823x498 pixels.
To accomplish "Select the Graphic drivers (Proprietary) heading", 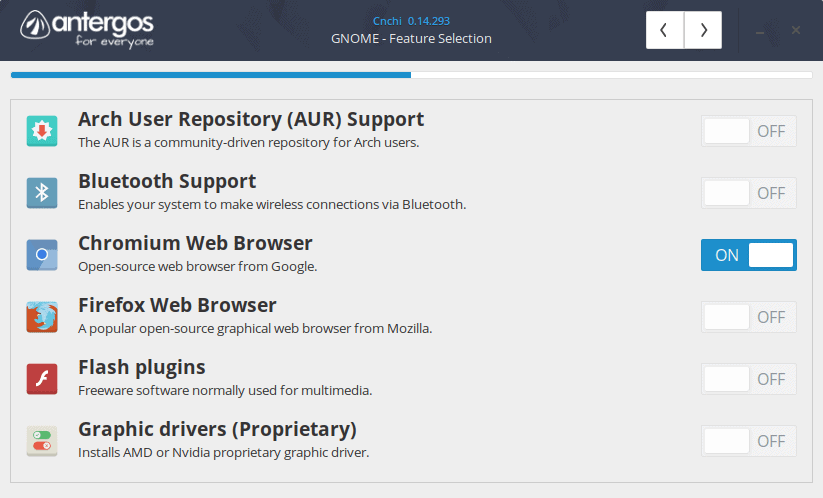I will click(217, 430).
